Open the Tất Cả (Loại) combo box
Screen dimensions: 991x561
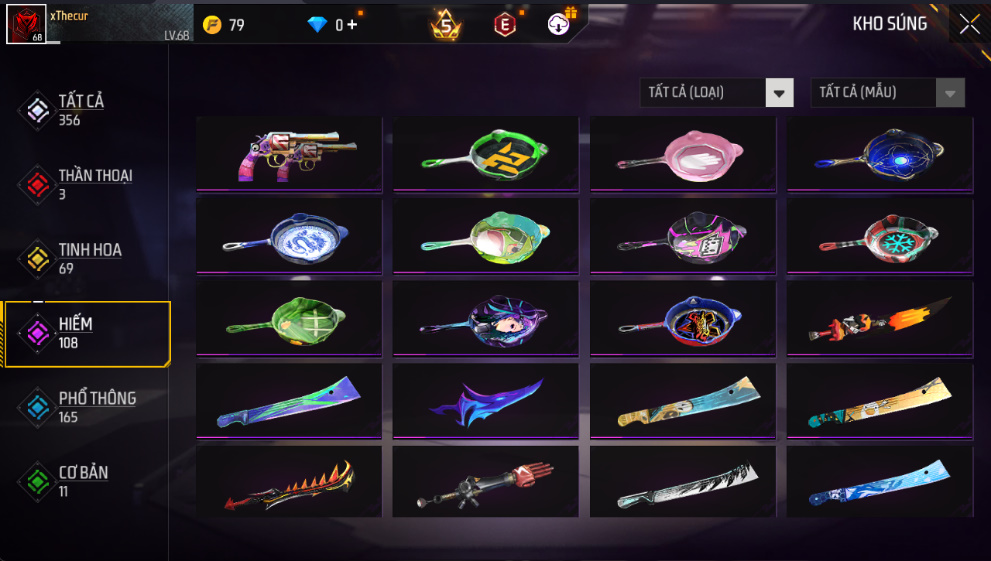(717, 93)
